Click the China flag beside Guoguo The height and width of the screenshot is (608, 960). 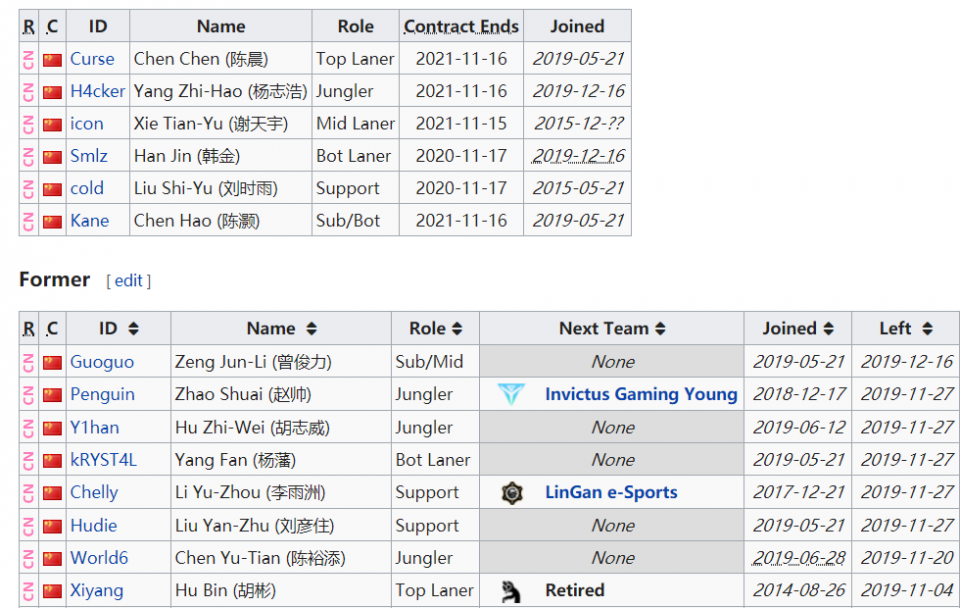pyautogui.click(x=53, y=362)
